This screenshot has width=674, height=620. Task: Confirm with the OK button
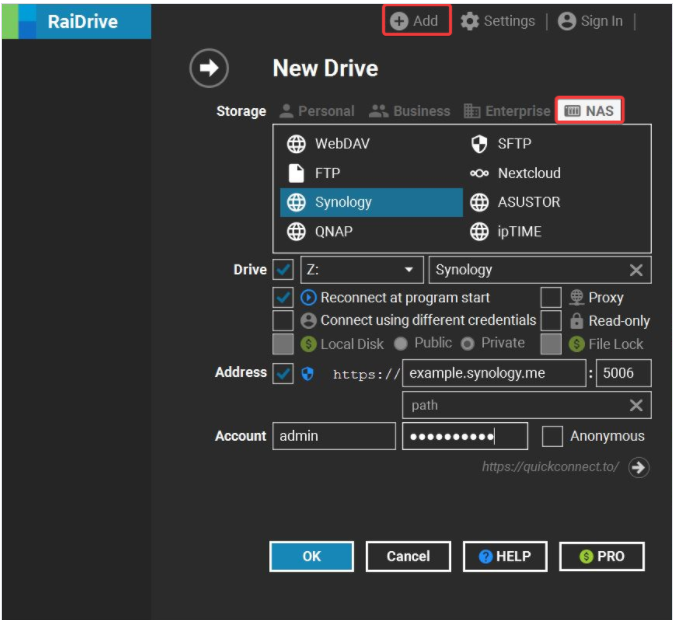click(312, 556)
